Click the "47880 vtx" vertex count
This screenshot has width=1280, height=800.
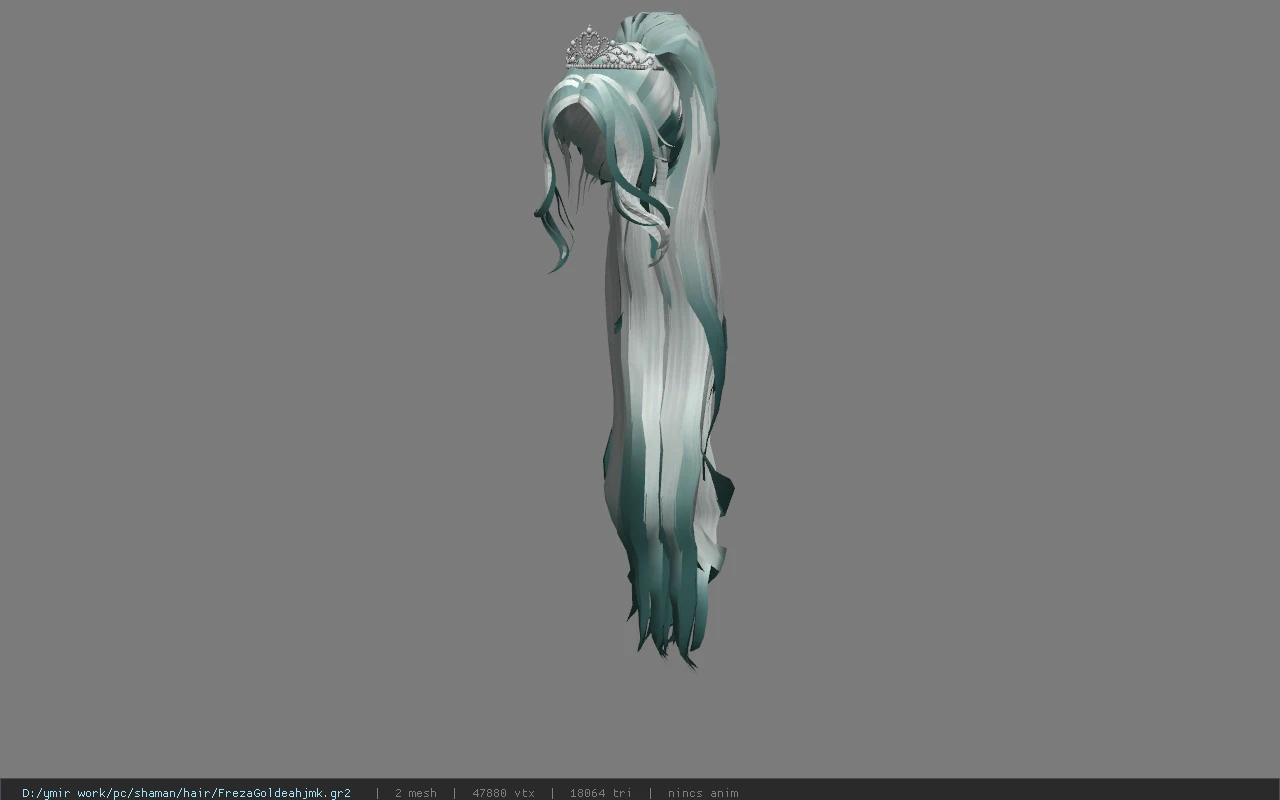point(503,793)
